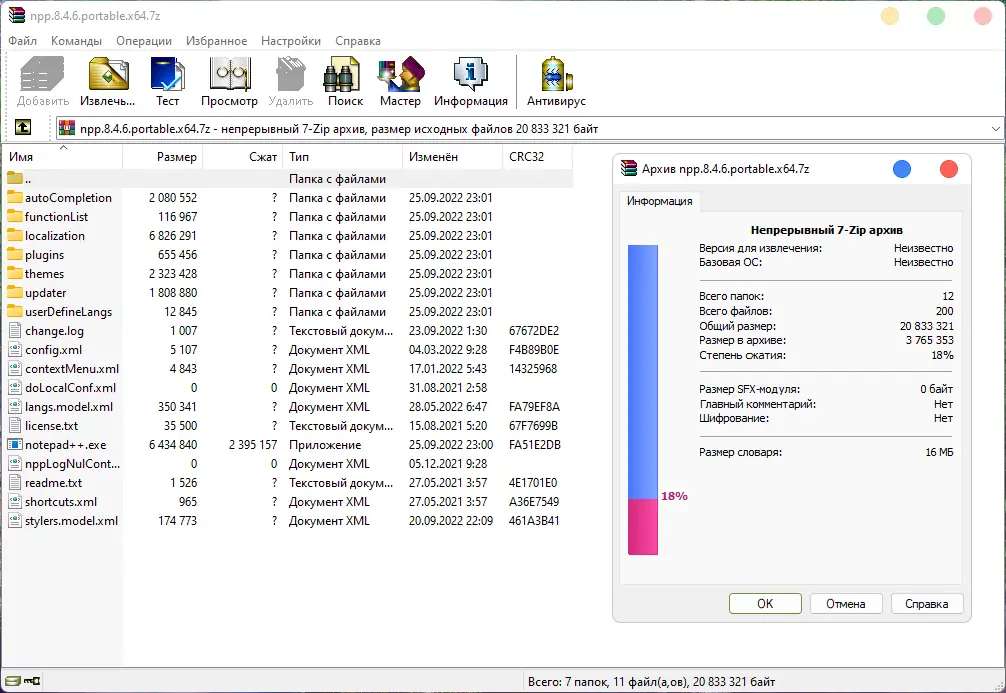Click the compression ratio bar
The height and width of the screenshot is (693, 1006).
(643, 399)
